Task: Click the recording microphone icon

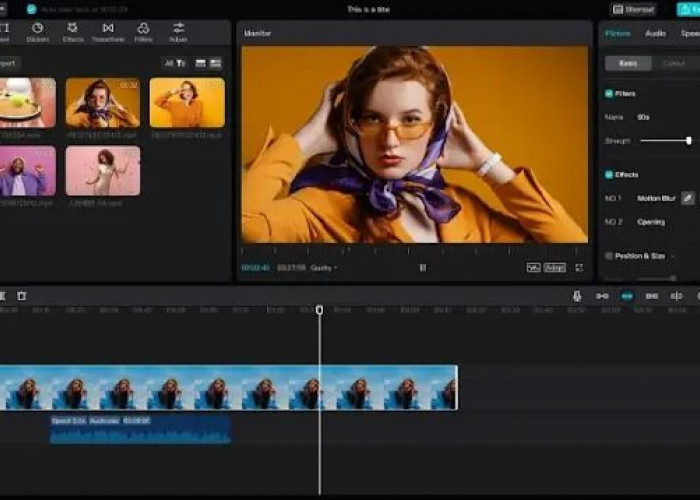Action: coord(577,296)
